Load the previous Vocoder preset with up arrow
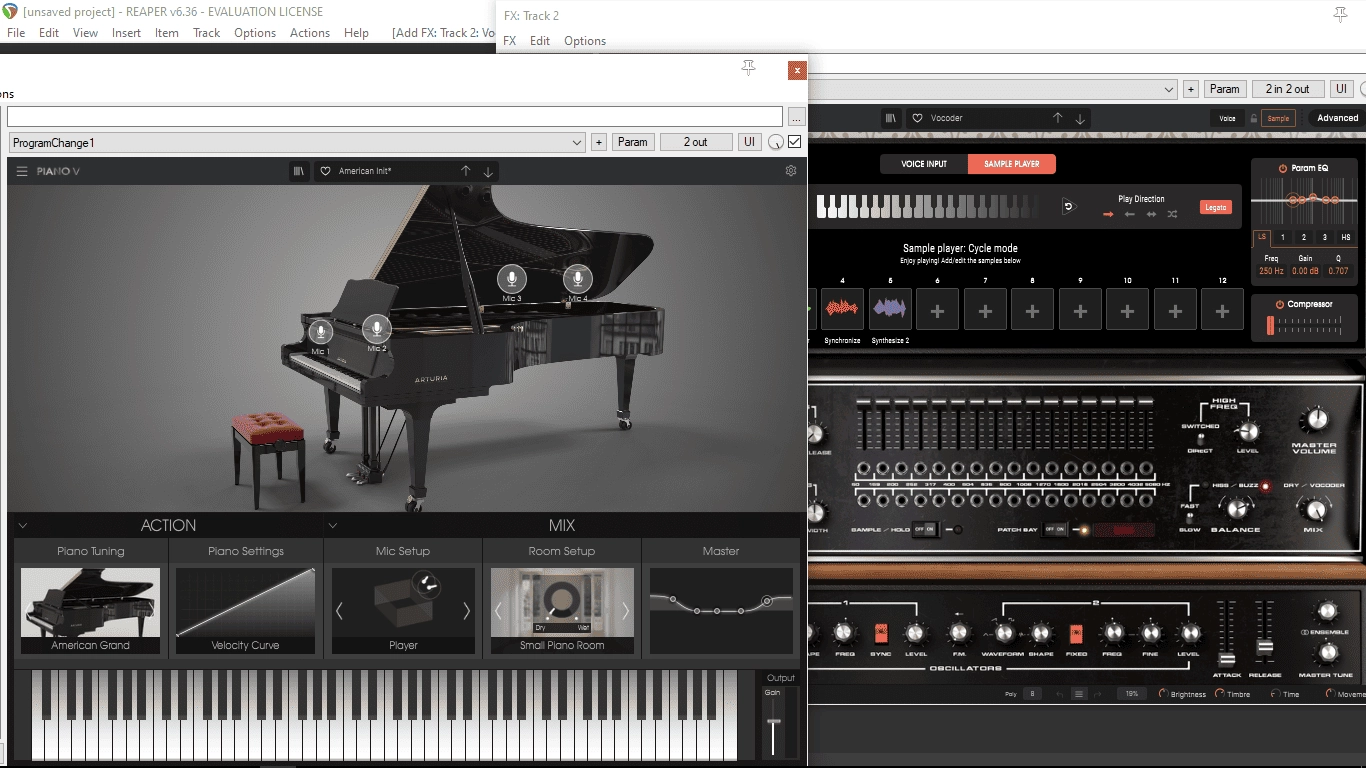 click(1058, 118)
